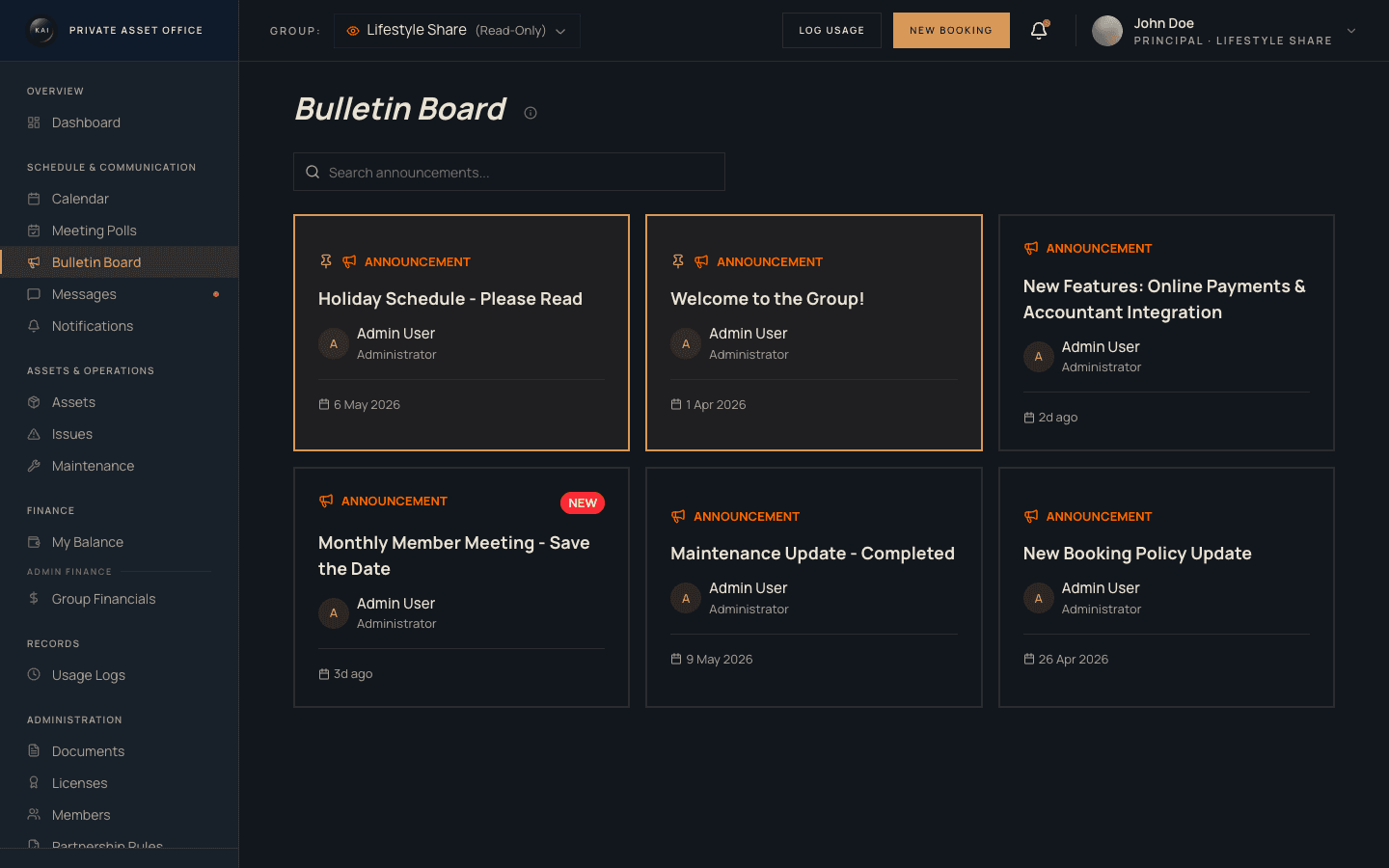This screenshot has width=1389, height=868.
Task: Open Documents page
Action: pyautogui.click(x=120, y=751)
